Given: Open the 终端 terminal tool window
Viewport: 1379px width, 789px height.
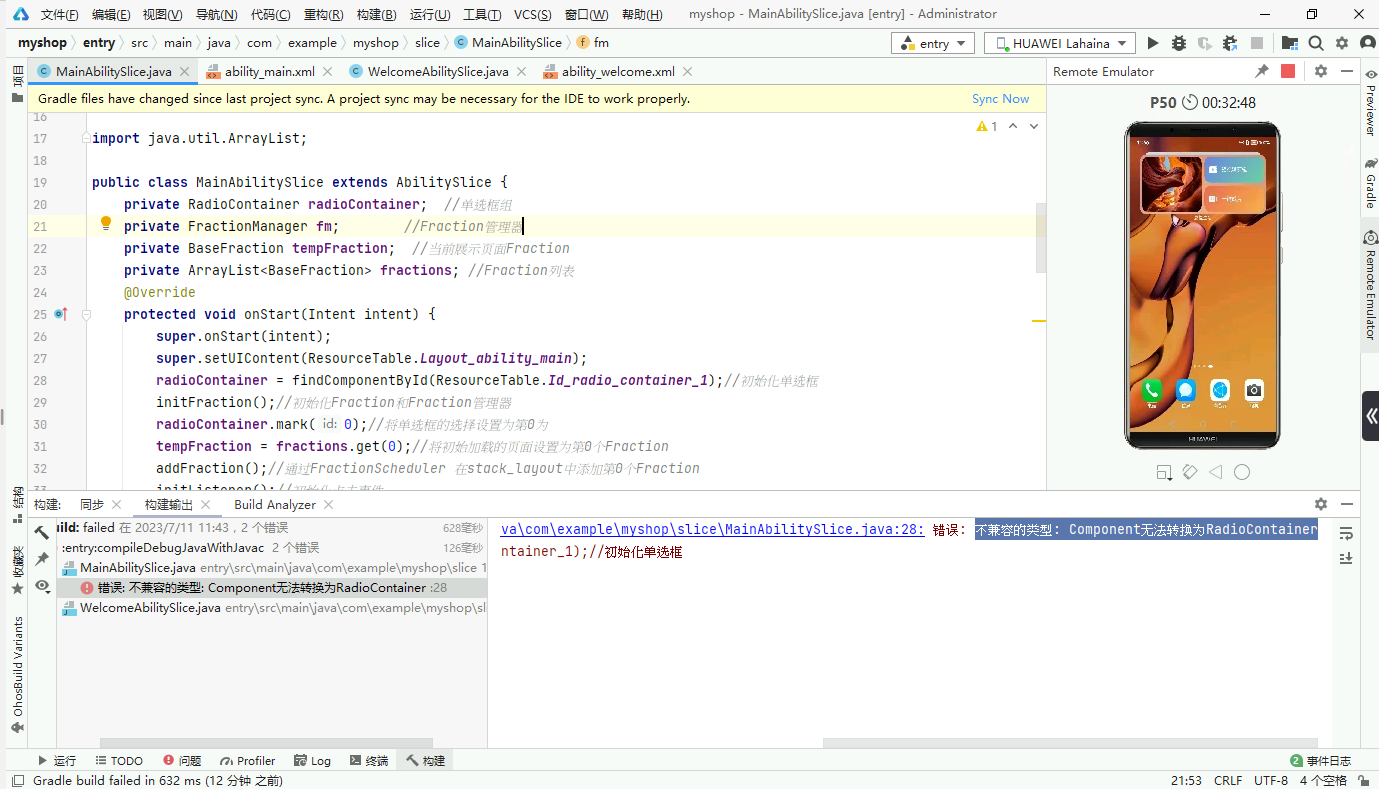Looking at the screenshot, I should tap(369, 761).
